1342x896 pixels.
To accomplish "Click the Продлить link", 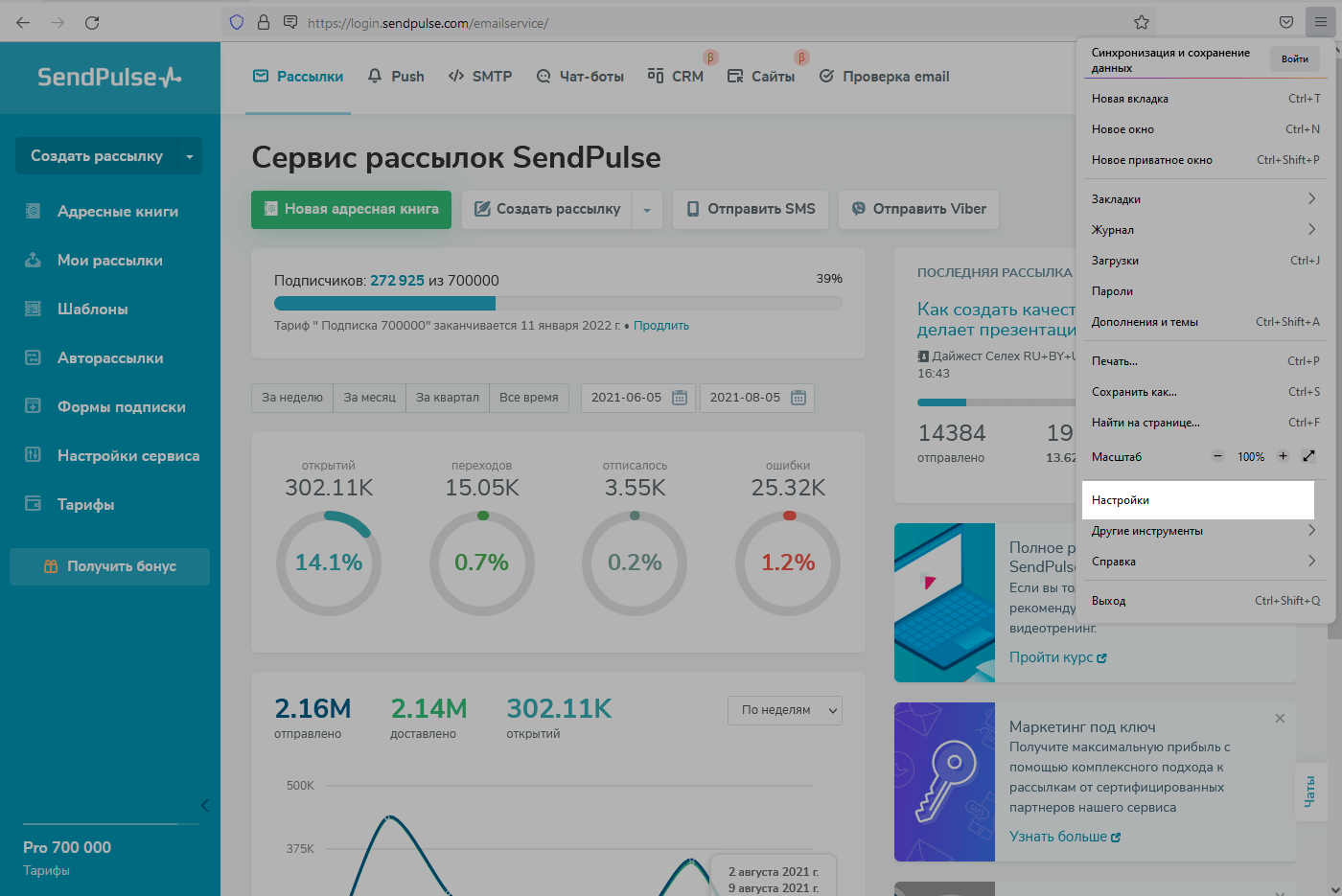I will tap(661, 326).
